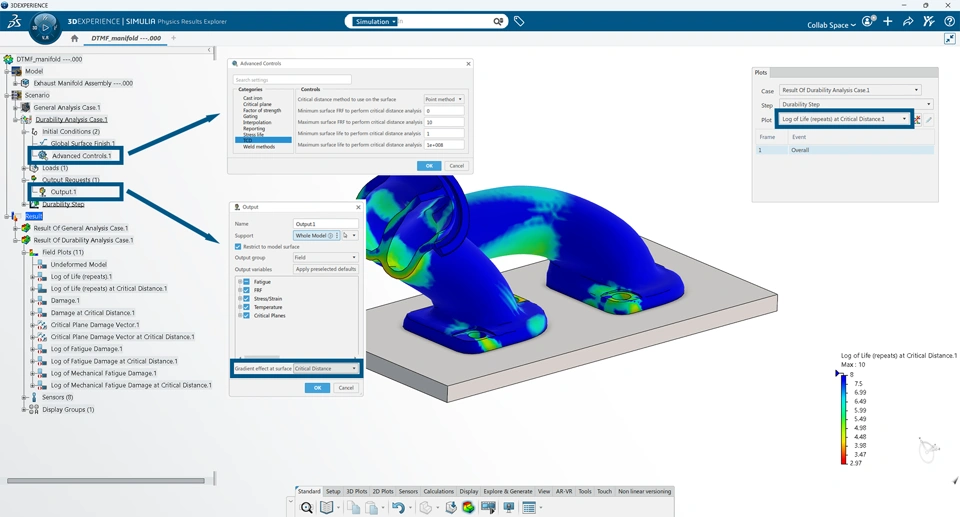Screen dimensions: 960x517
Task: Open the Plot dropdown in Plots panel
Action: coord(844,119)
